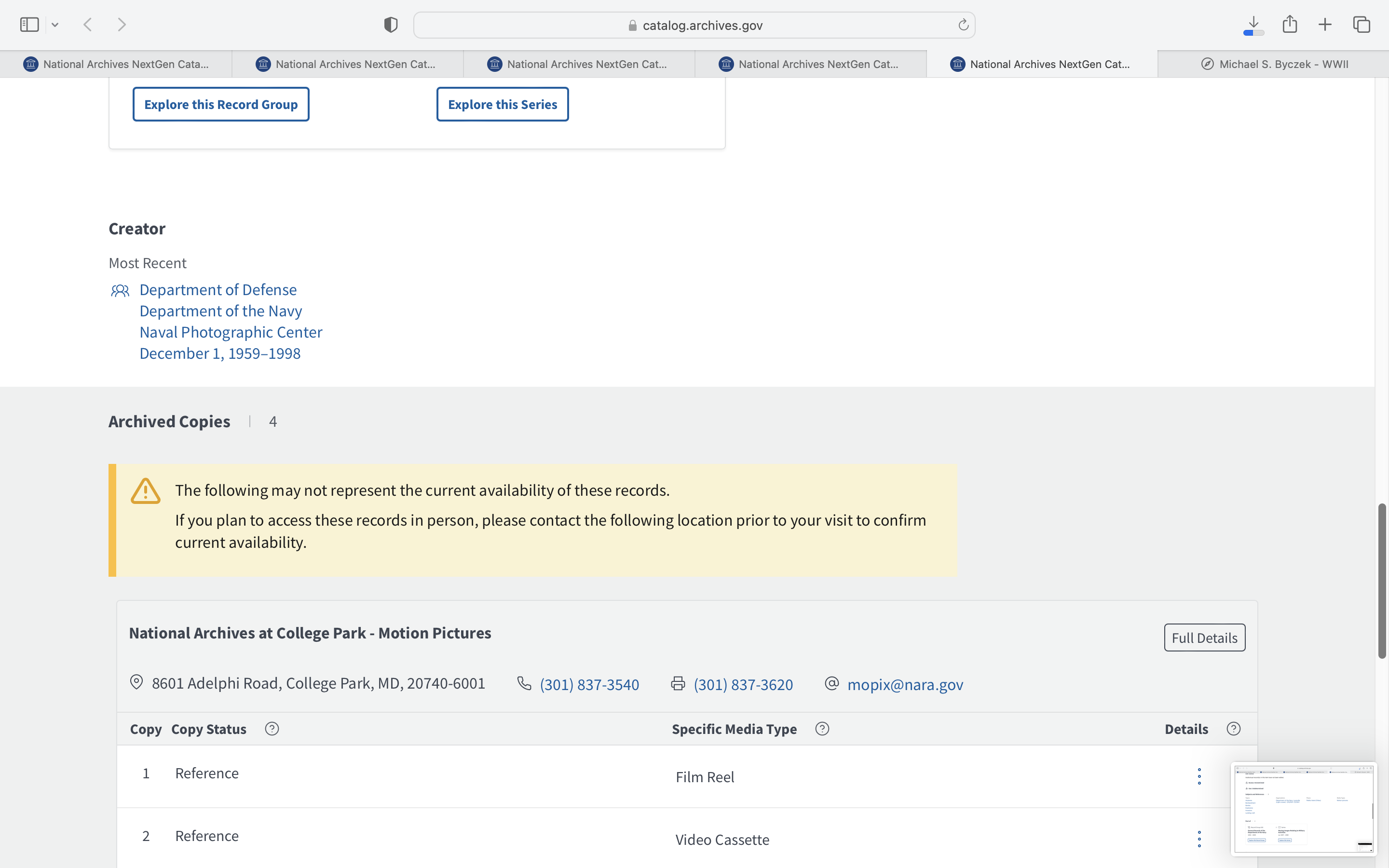The height and width of the screenshot is (868, 1389).
Task: Click the Specific Media Type help icon
Action: [822, 729]
